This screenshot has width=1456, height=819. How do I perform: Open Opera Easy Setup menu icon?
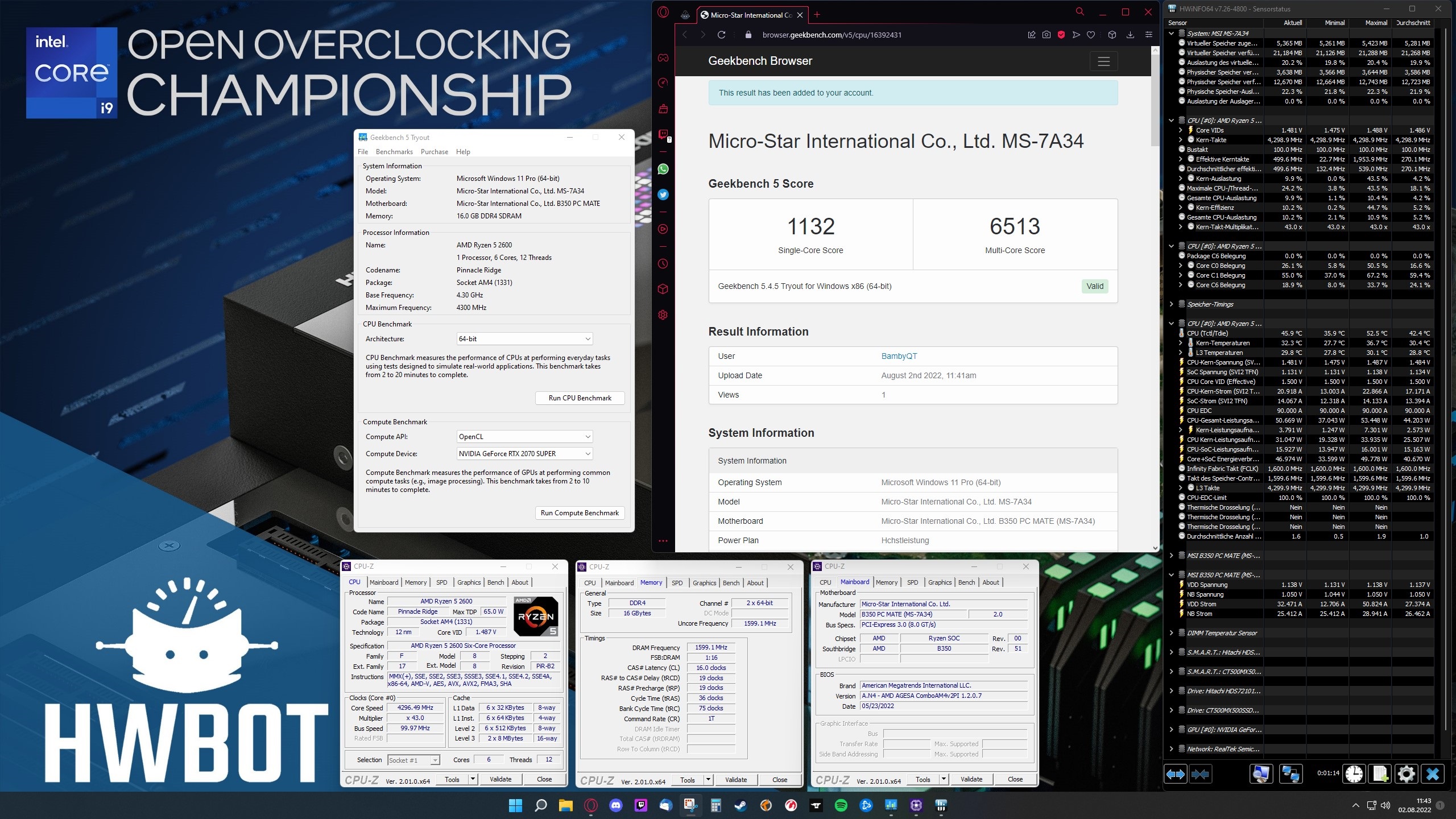click(1149, 35)
